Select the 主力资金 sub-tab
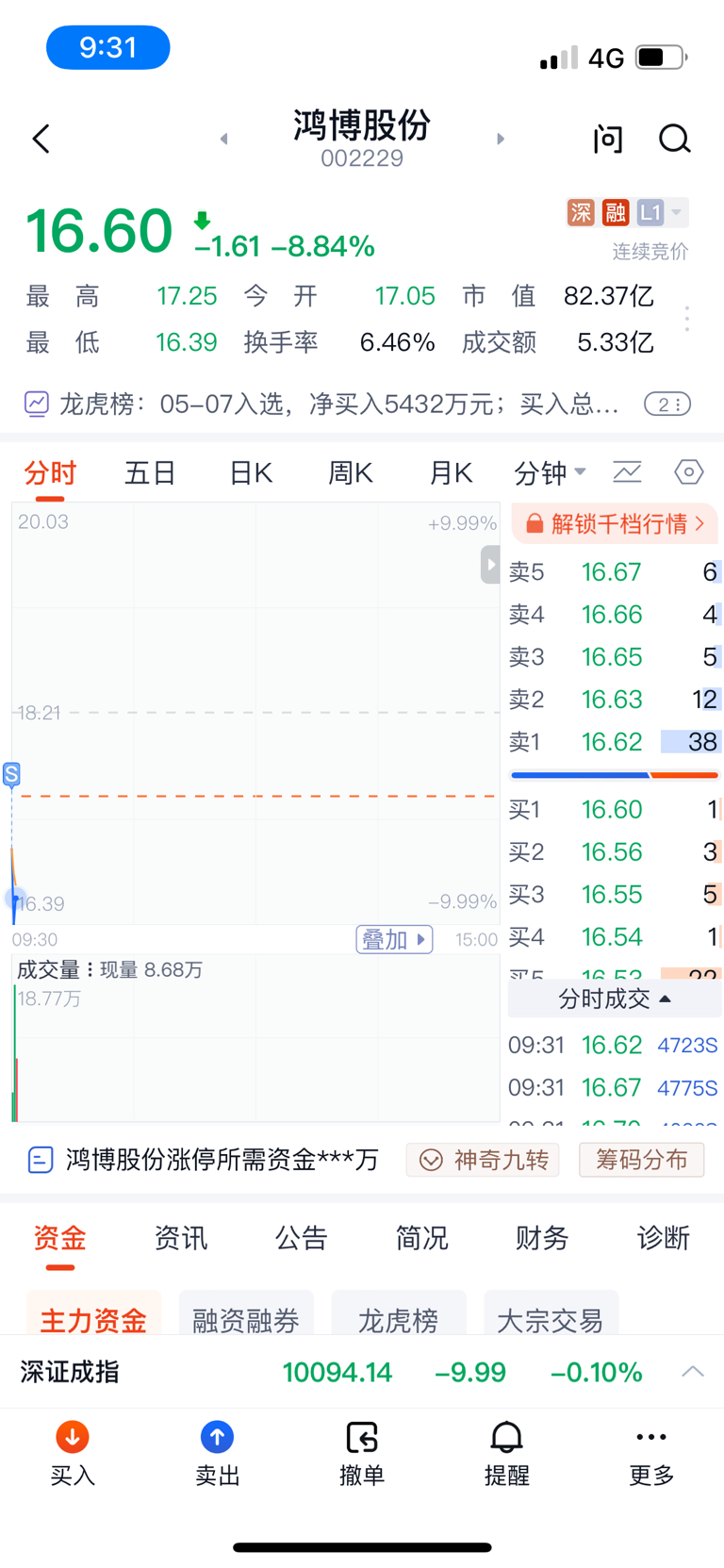The height and width of the screenshot is (1568, 724). tap(93, 1314)
